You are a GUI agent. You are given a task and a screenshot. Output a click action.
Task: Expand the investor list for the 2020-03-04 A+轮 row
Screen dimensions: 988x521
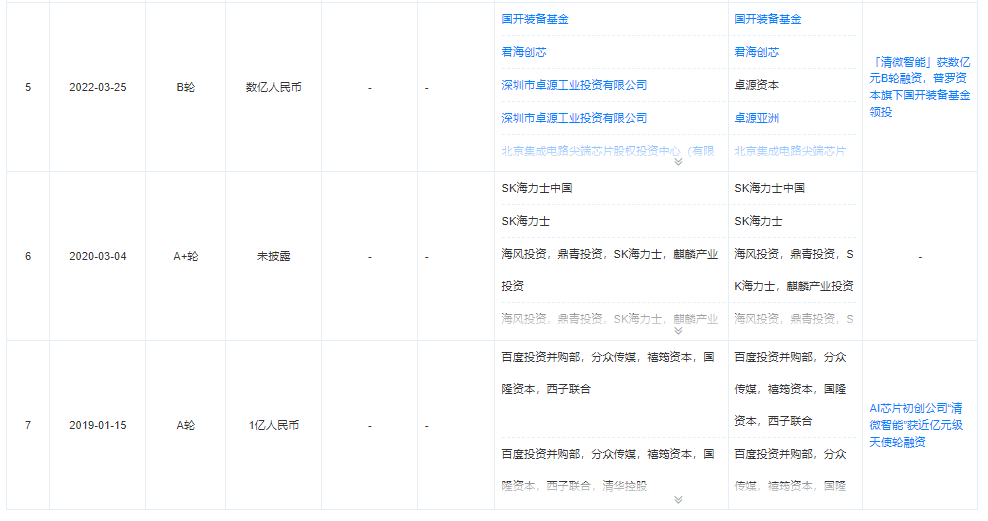pyautogui.click(x=678, y=331)
